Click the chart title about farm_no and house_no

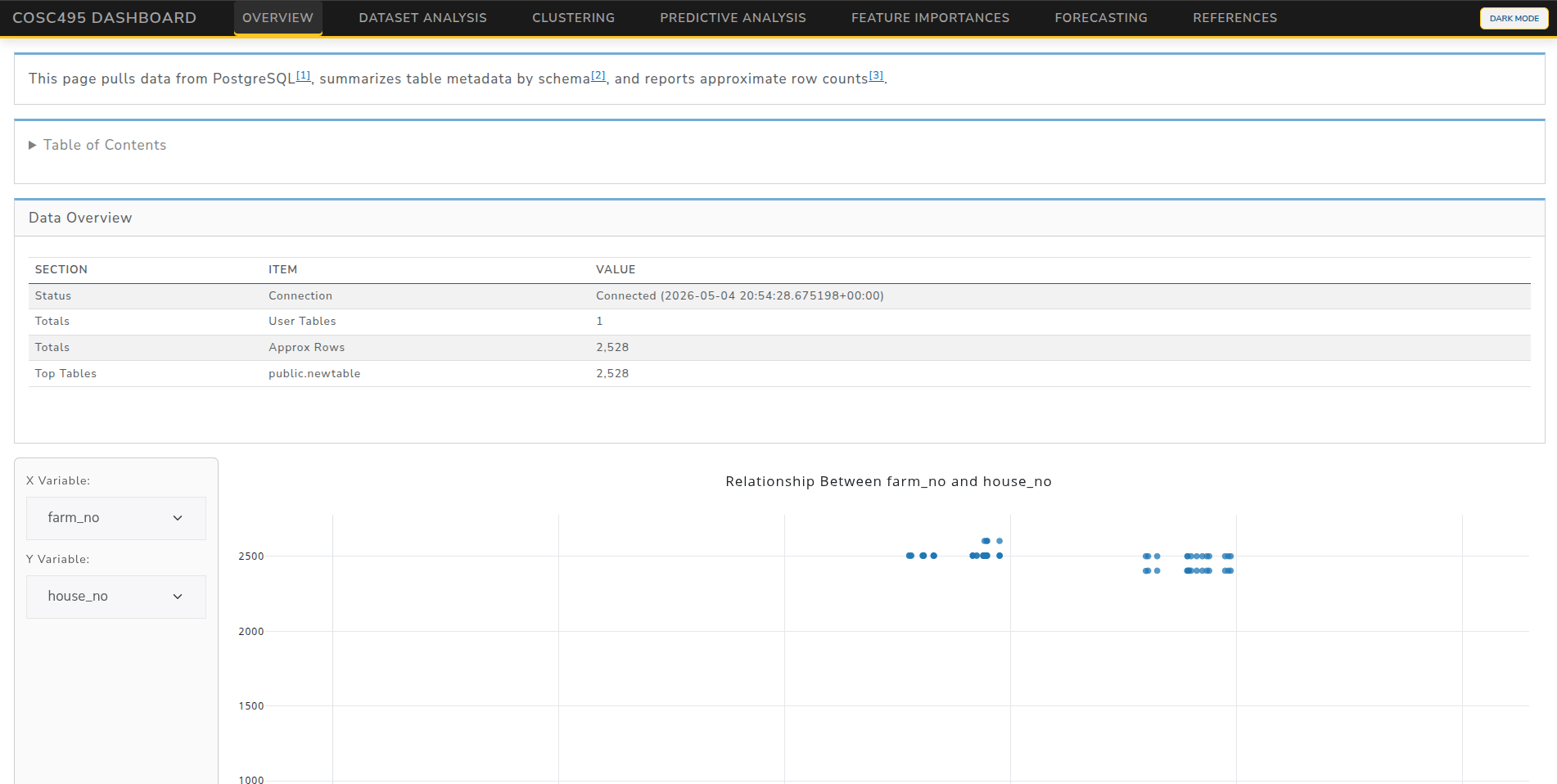[888, 481]
